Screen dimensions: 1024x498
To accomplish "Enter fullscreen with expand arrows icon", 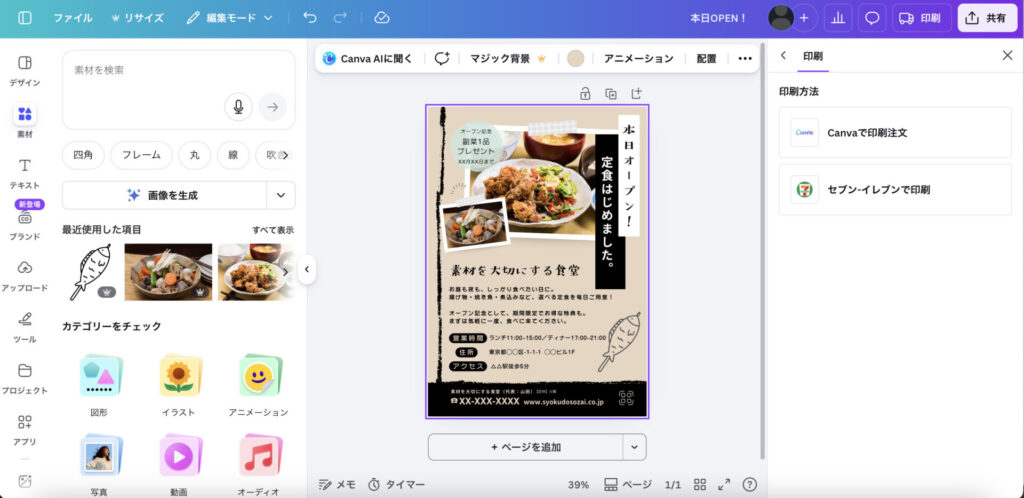I will click(724, 484).
